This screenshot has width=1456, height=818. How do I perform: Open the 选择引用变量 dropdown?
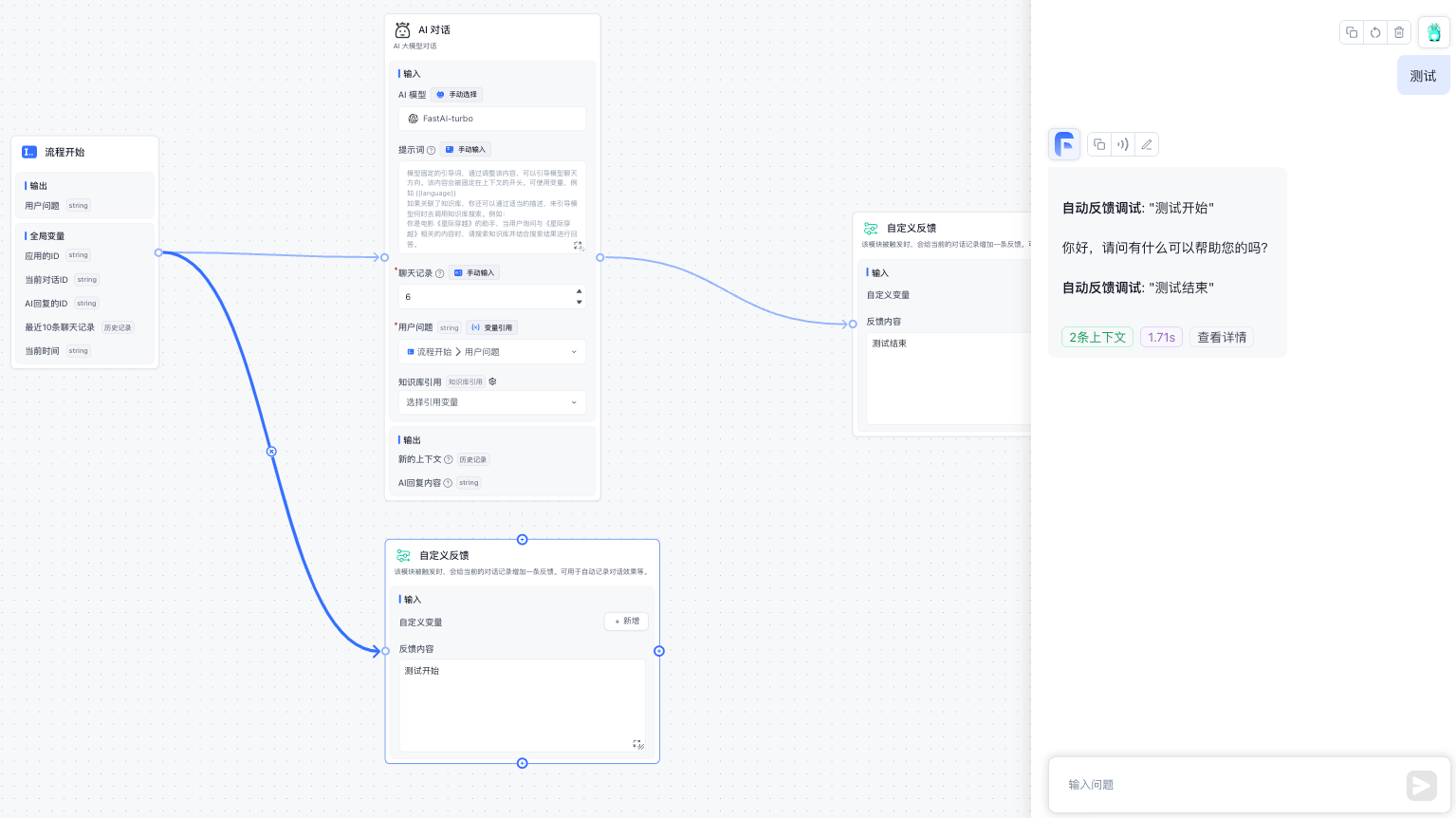[x=491, y=402]
